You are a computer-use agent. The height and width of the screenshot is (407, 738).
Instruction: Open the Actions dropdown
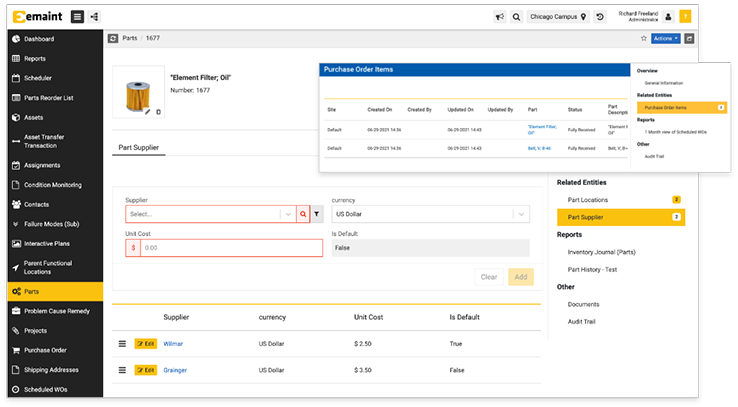(x=665, y=38)
